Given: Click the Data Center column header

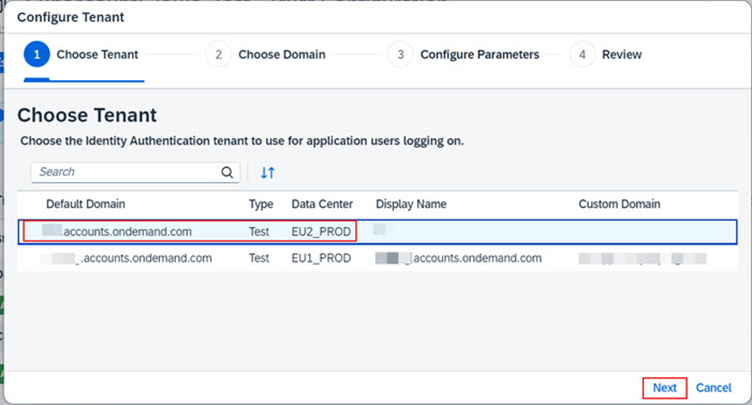Looking at the screenshot, I should (x=323, y=204).
